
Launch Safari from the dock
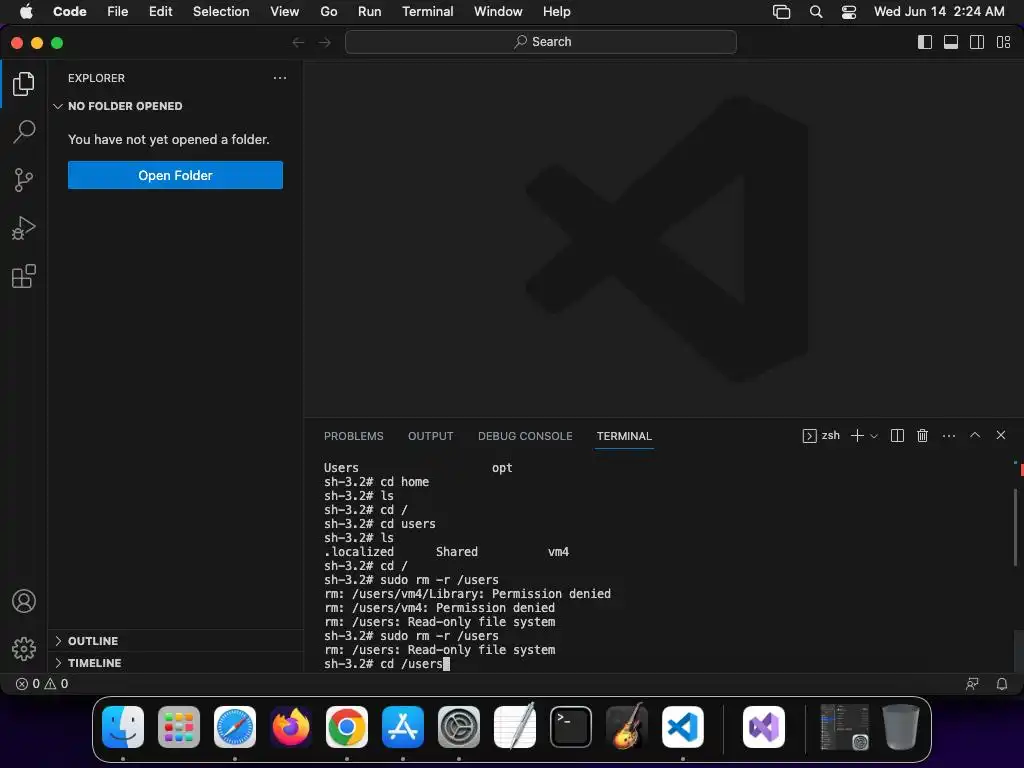click(x=235, y=727)
